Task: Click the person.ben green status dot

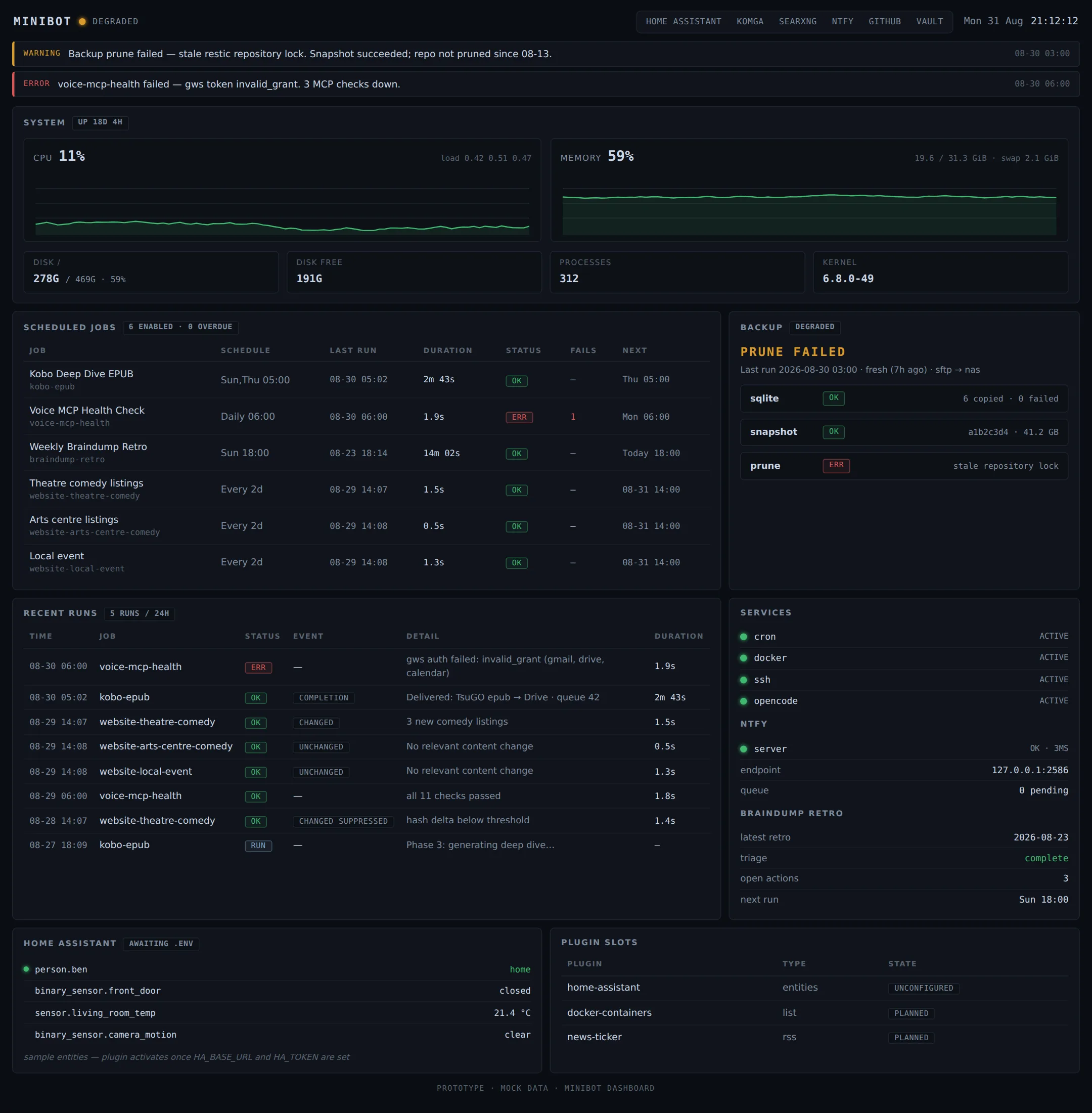Action: coord(26,969)
